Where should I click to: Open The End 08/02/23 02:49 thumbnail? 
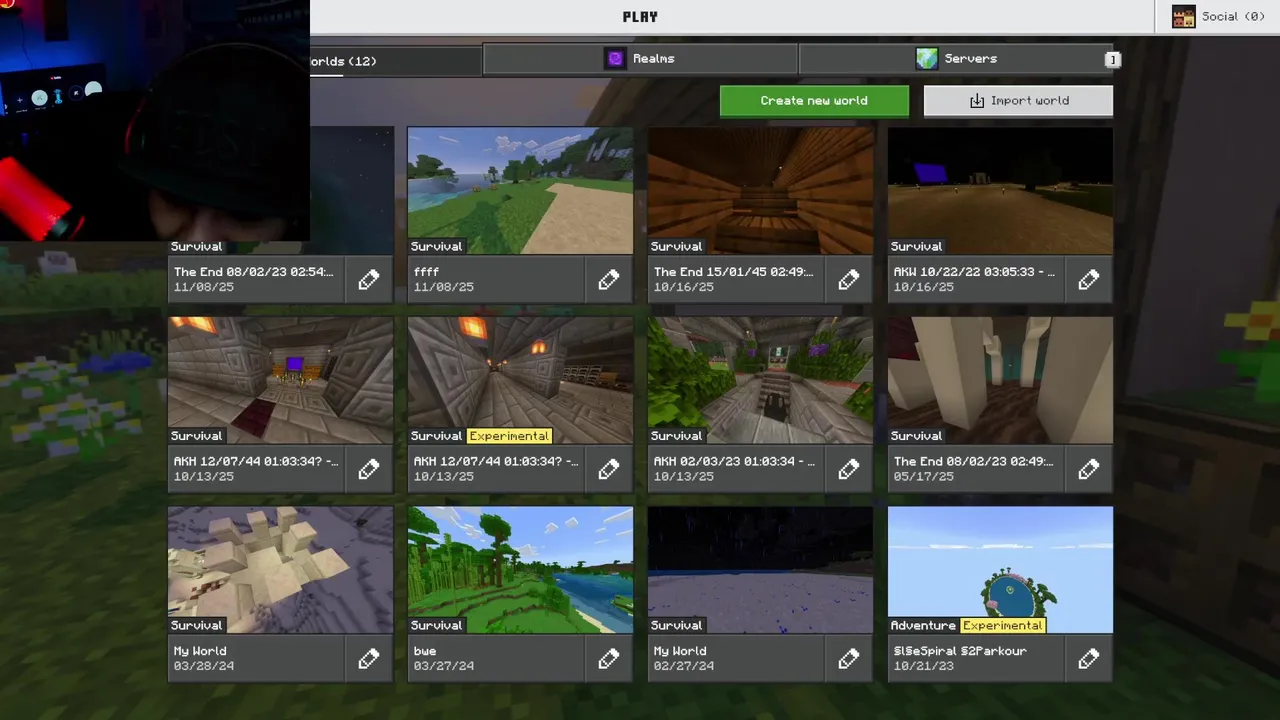[1000, 380]
